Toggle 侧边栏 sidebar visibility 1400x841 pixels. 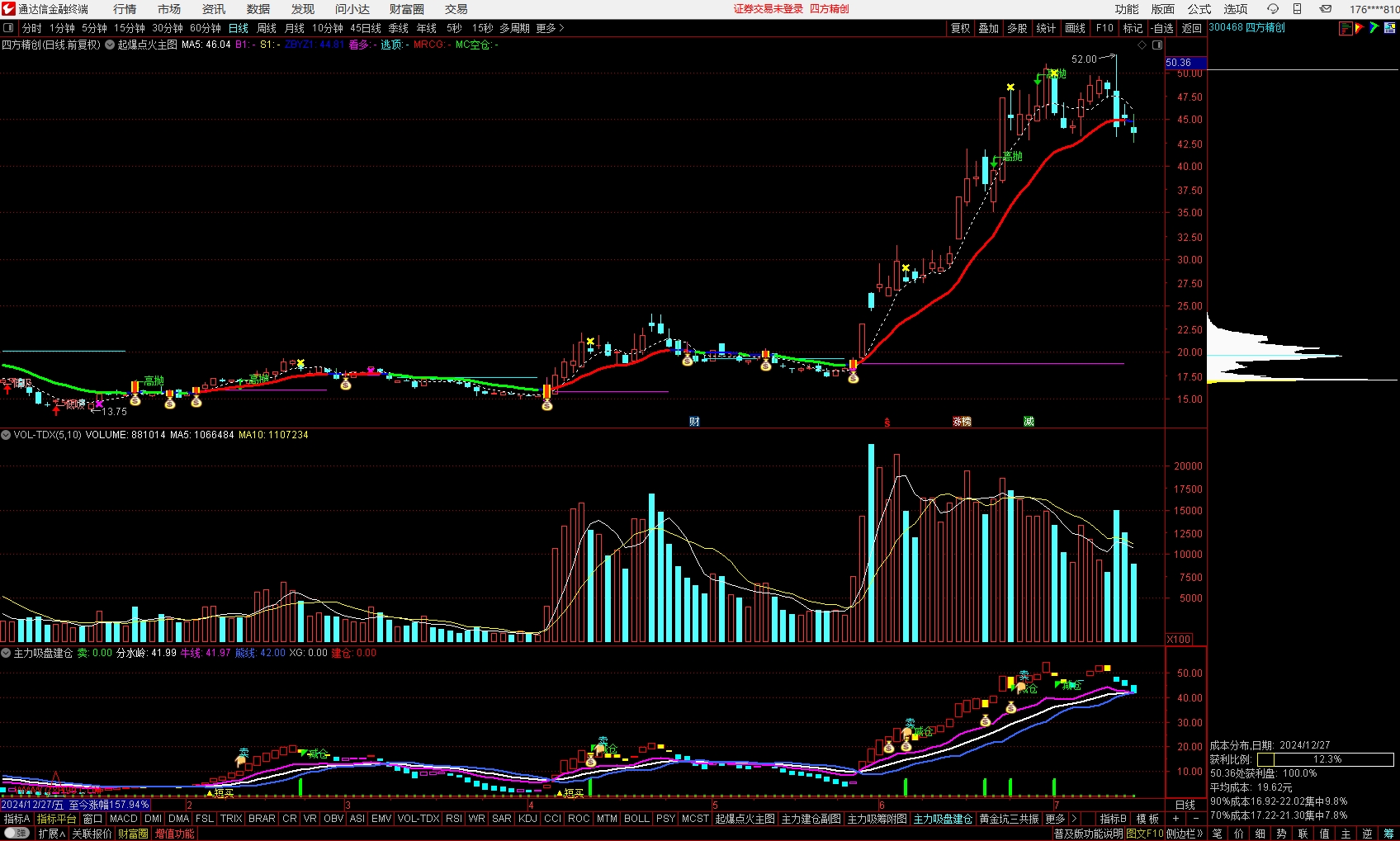click(x=1185, y=834)
